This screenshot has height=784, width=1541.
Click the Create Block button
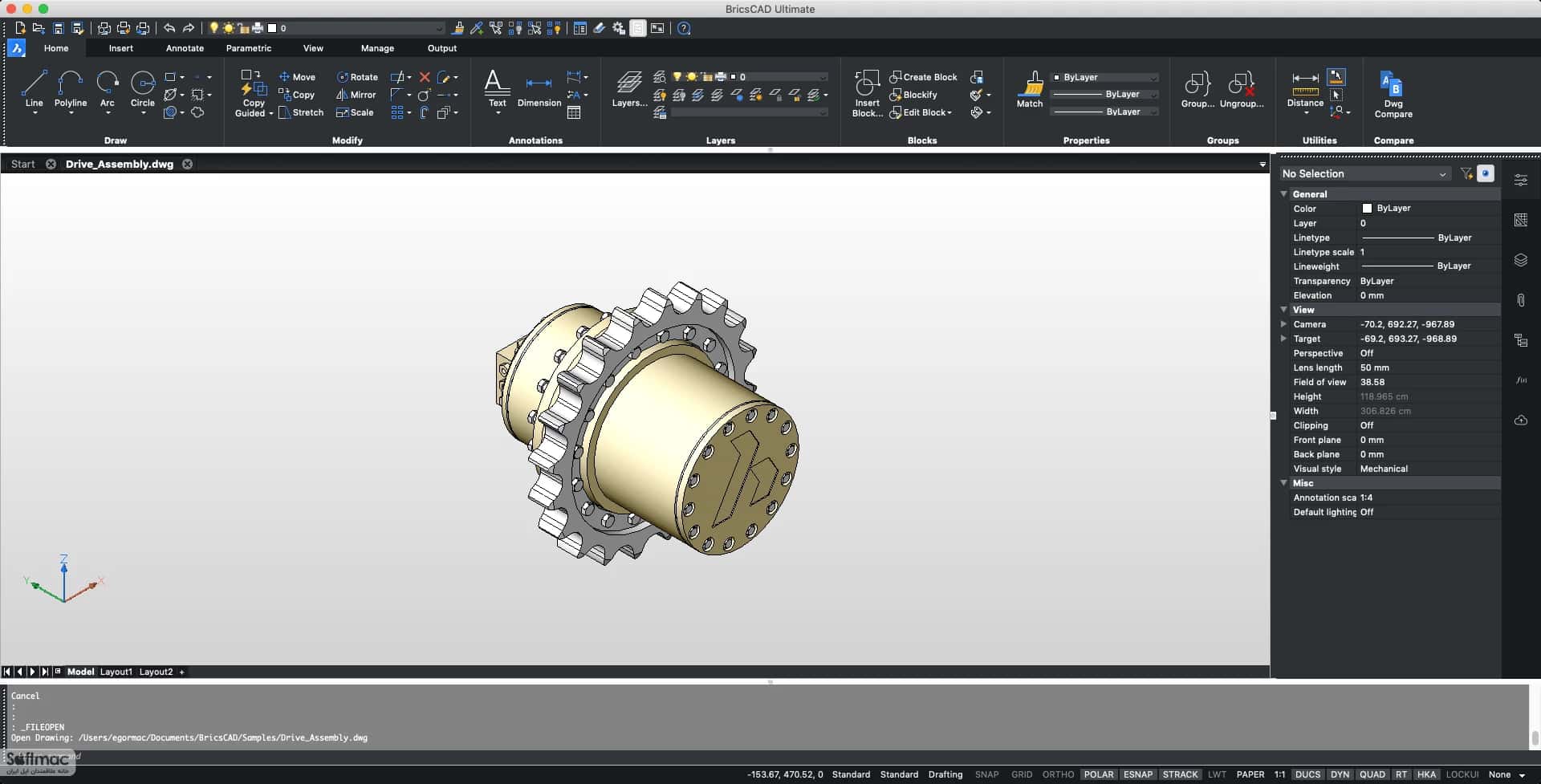tap(923, 77)
